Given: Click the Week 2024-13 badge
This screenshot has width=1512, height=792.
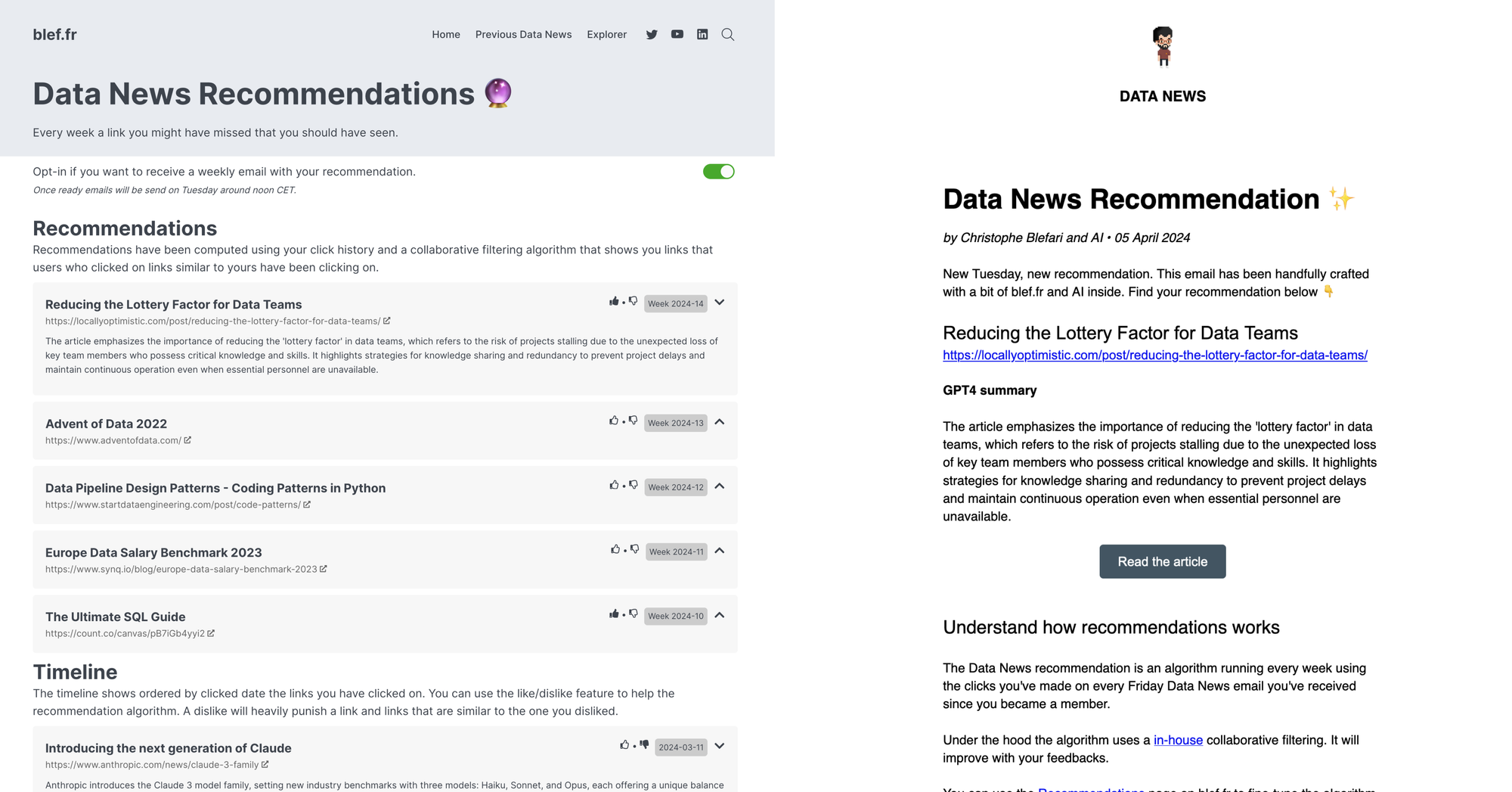Looking at the screenshot, I should pyautogui.click(x=676, y=423).
